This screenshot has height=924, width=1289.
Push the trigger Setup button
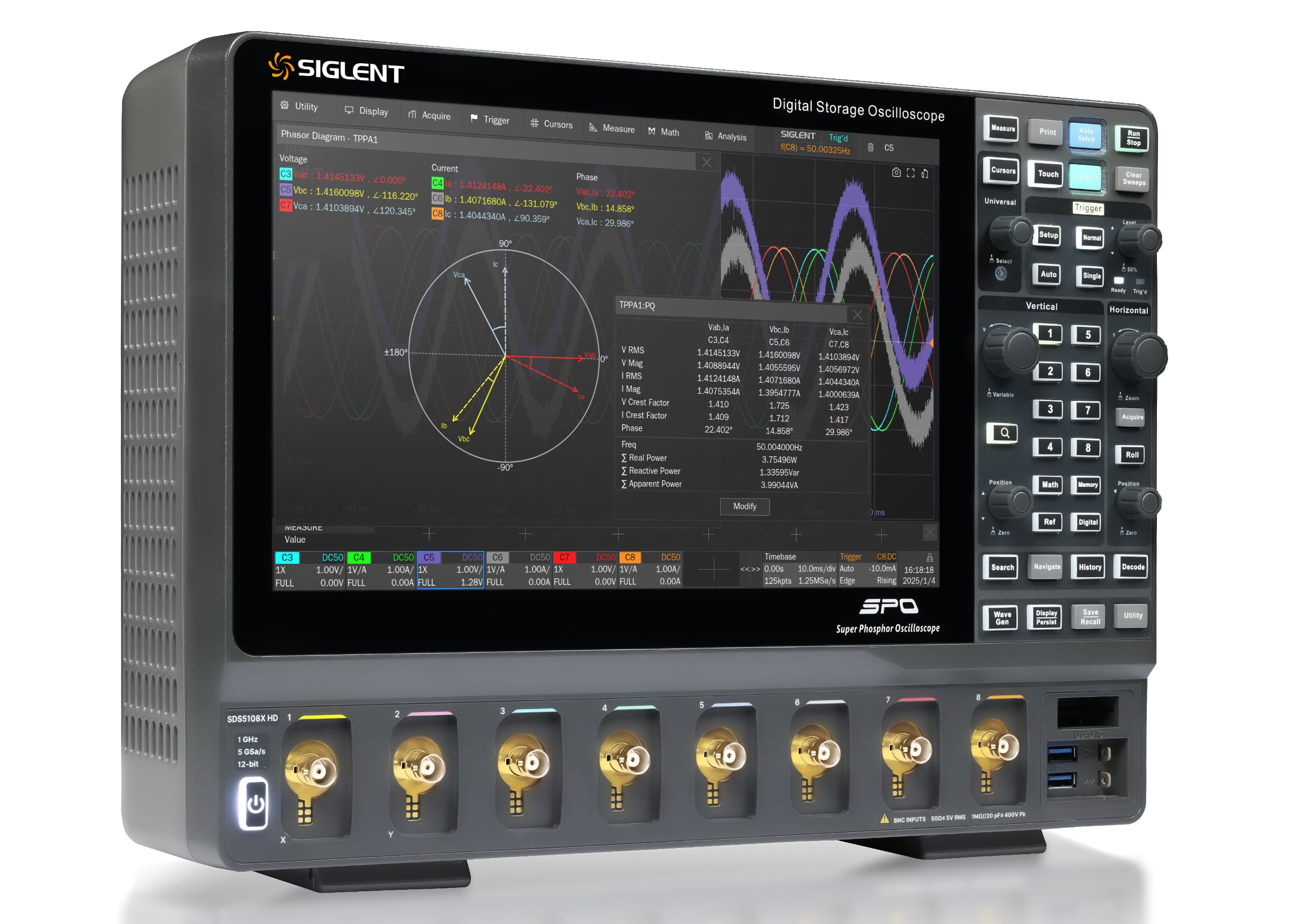coord(1048,235)
